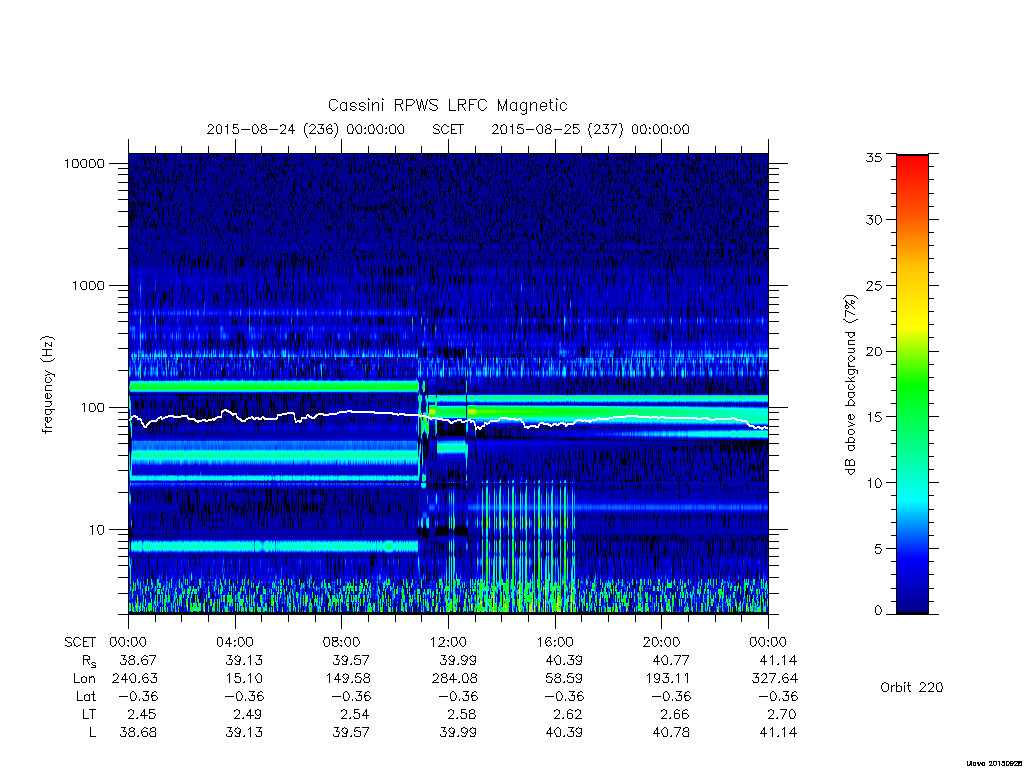The width and height of the screenshot is (1024, 768).
Task: Click the Rs value "40.77"
Action: (671, 660)
